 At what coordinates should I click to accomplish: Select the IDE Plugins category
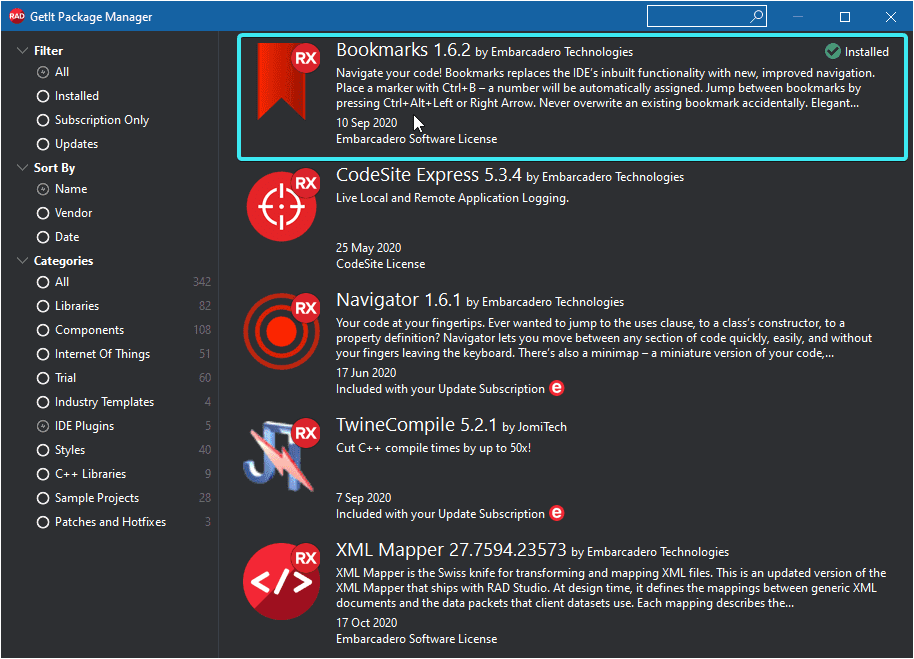click(x=75, y=426)
